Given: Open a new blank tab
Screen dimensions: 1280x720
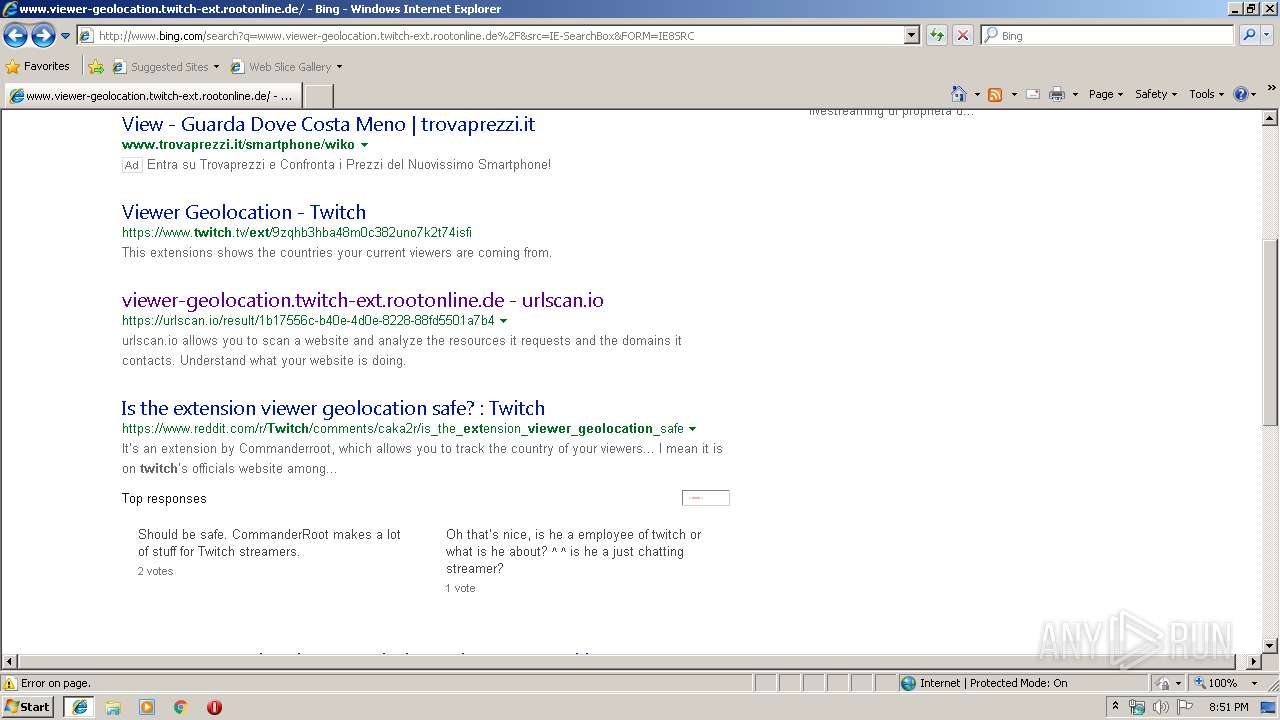Looking at the screenshot, I should 318,96.
